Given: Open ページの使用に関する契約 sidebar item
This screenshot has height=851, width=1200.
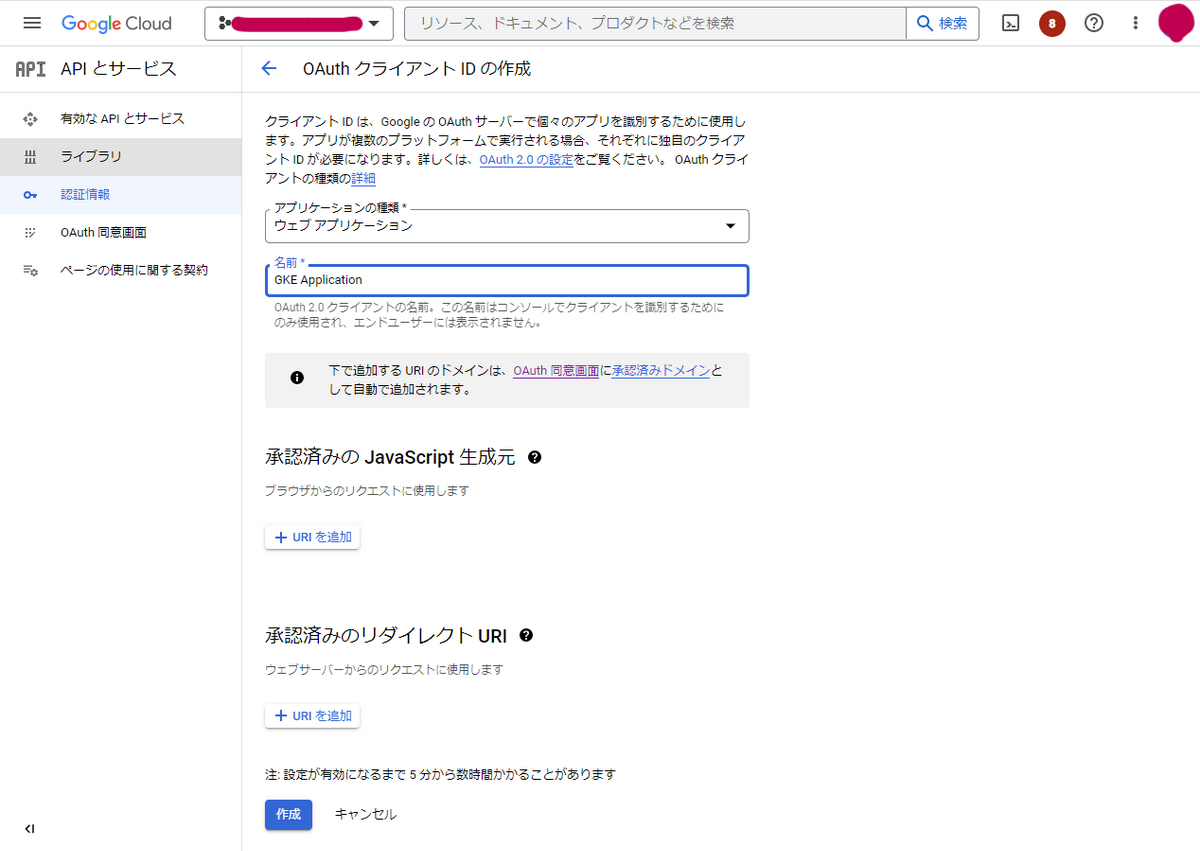Looking at the screenshot, I should (121, 271).
